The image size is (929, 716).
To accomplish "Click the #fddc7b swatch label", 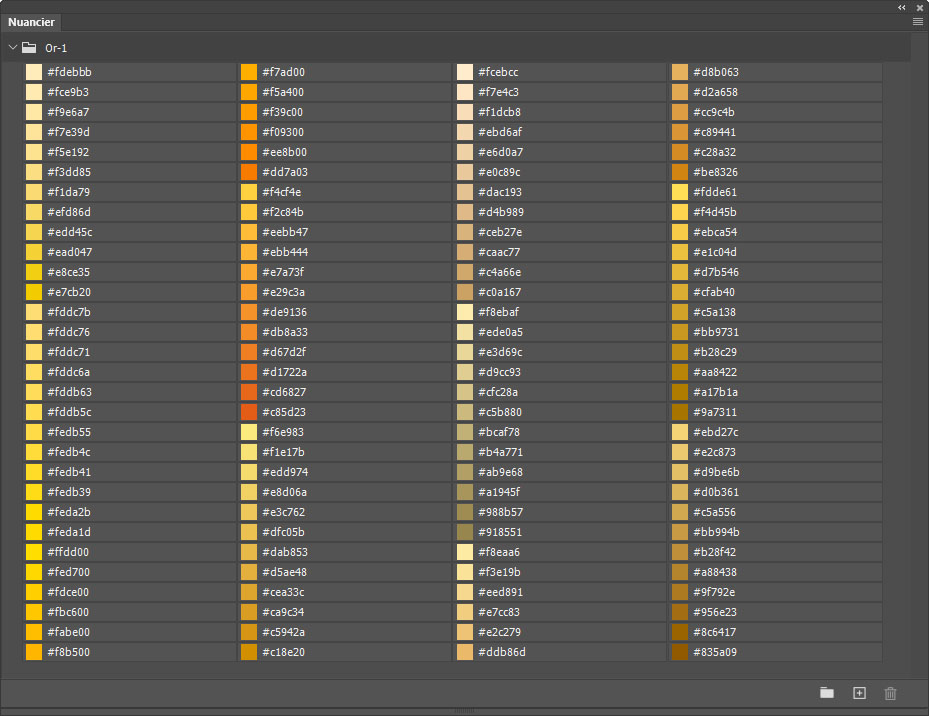I will [69, 312].
